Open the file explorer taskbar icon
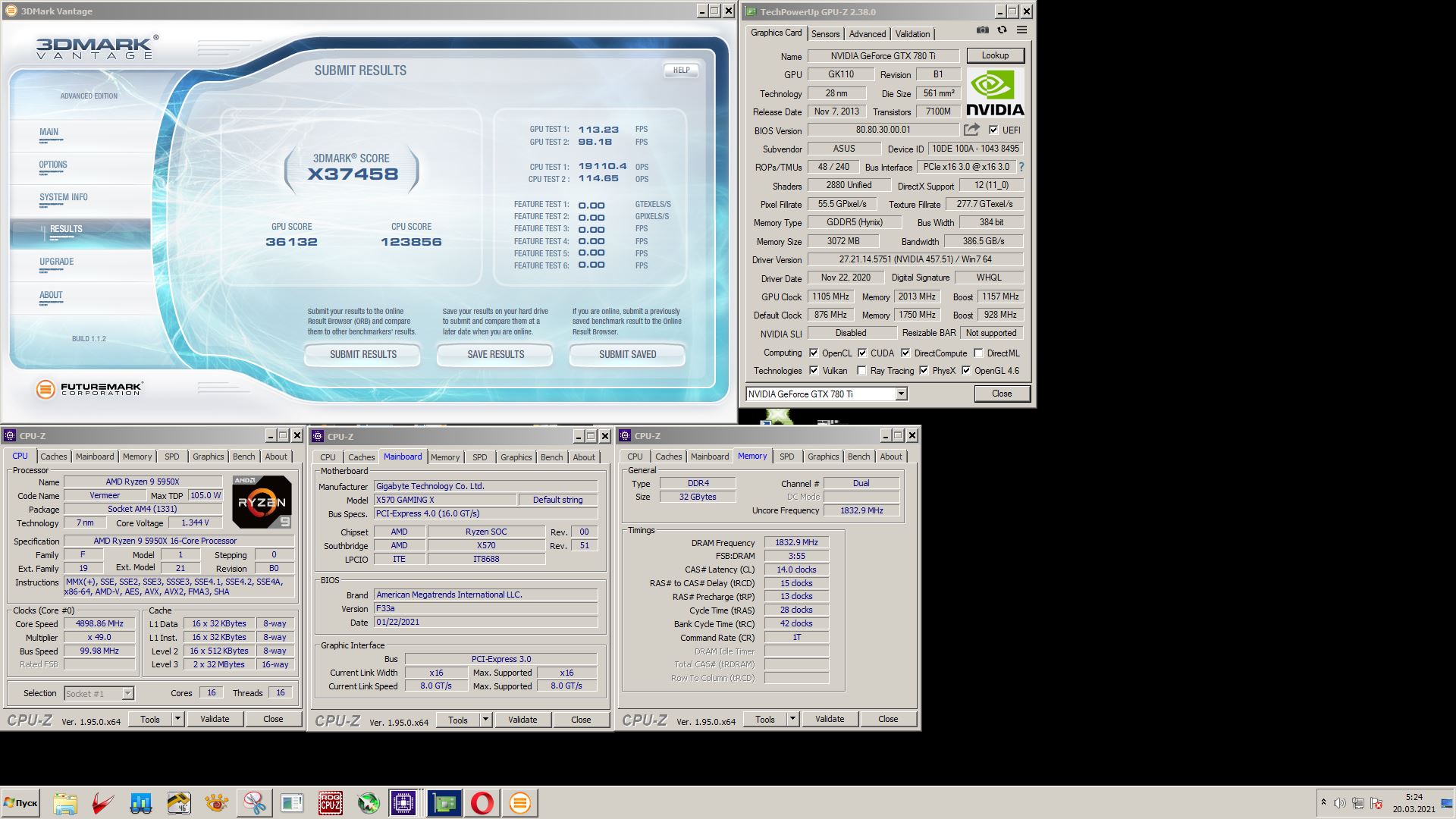 65,803
